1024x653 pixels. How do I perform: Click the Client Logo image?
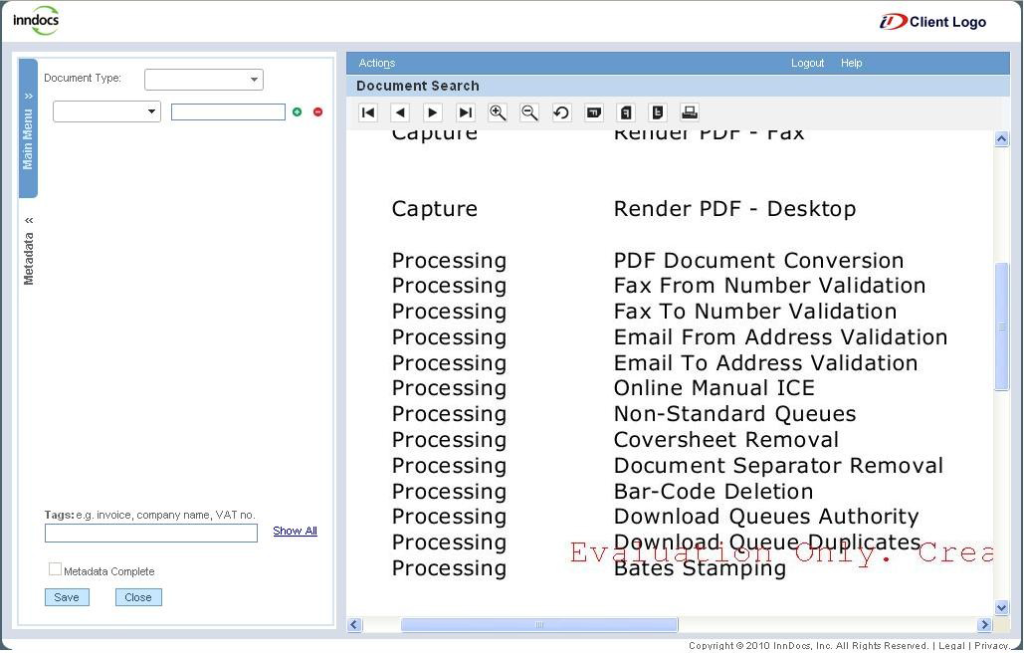click(x=933, y=22)
